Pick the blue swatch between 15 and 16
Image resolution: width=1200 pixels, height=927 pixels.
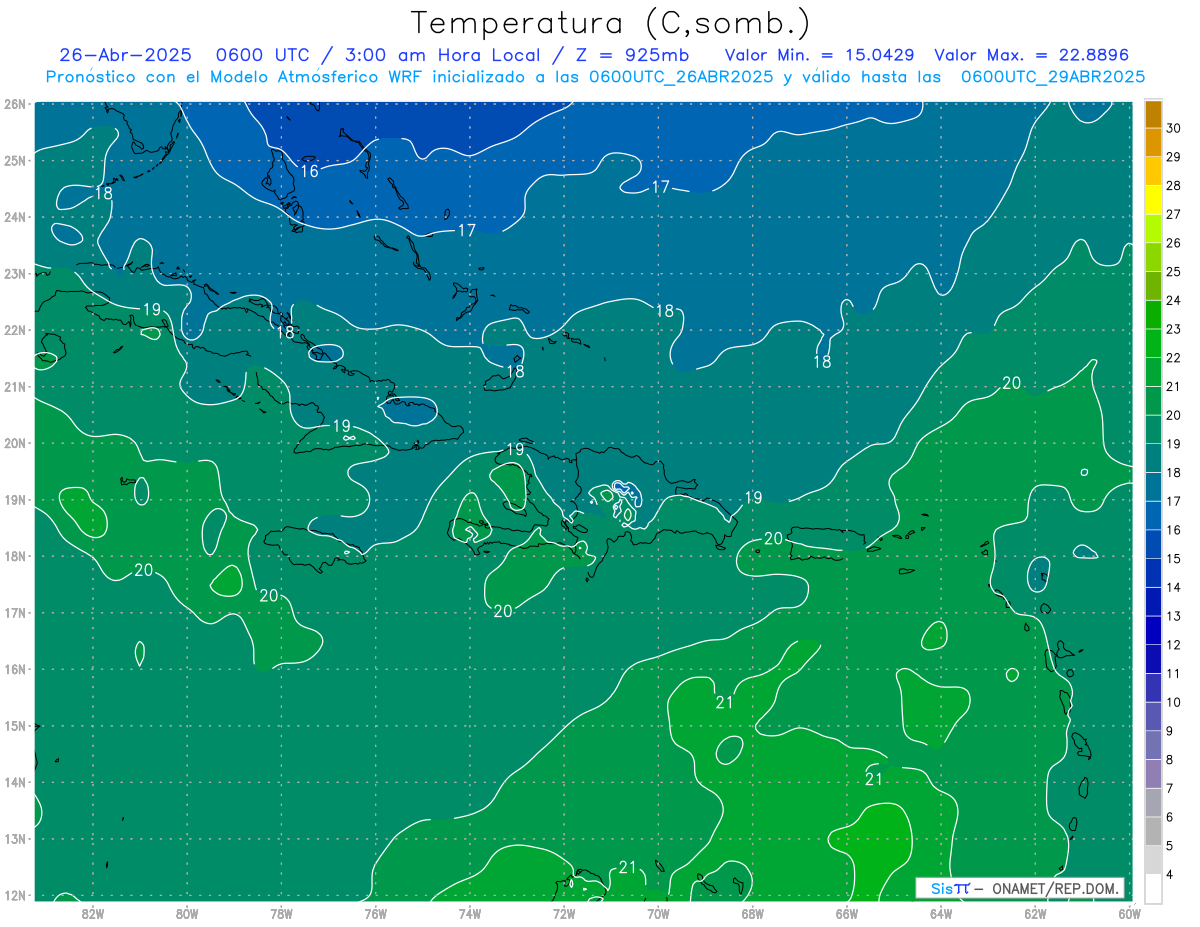click(x=1153, y=544)
